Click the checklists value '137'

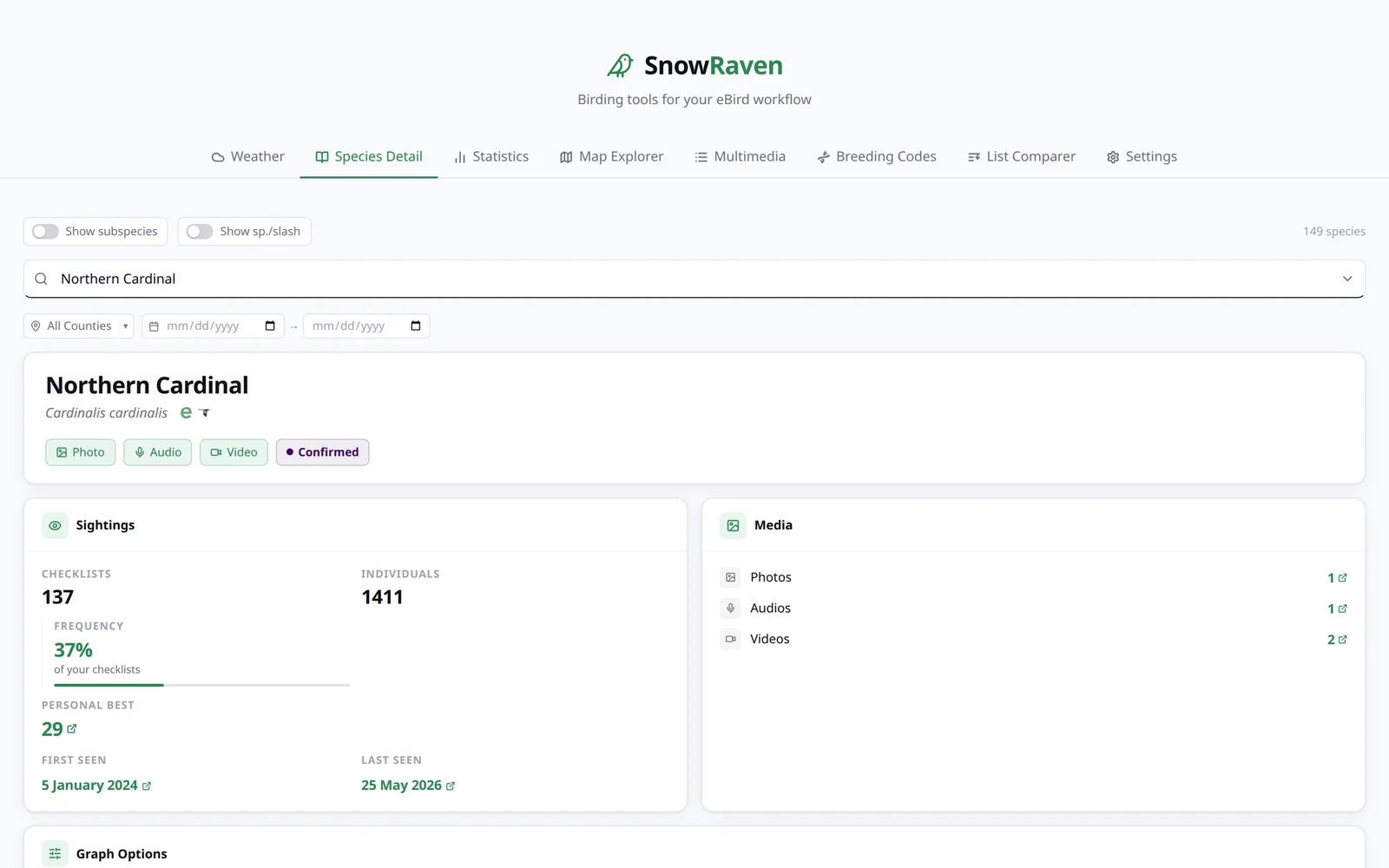[x=58, y=597]
